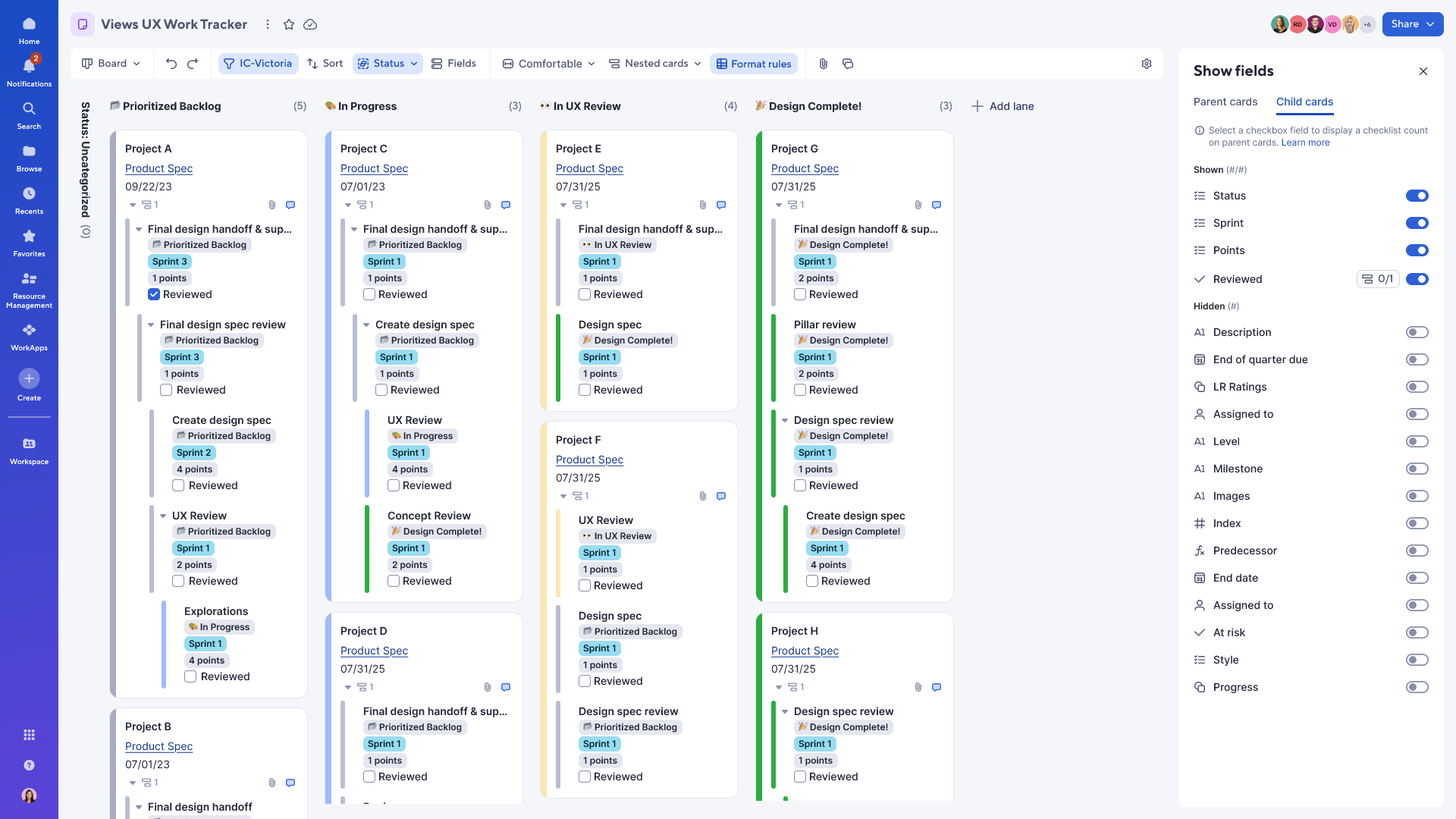This screenshot has width=1456, height=819.
Task: Open the Comfortable density dropdown
Action: point(548,64)
